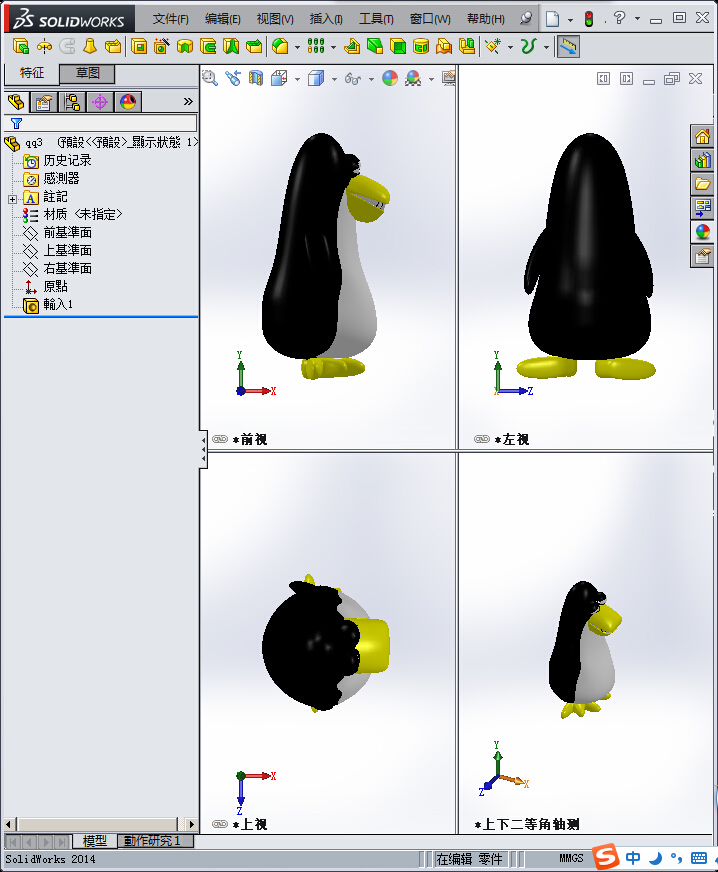The width and height of the screenshot is (718, 872).
Task: Open the 插入(I) menu
Action: [325, 19]
